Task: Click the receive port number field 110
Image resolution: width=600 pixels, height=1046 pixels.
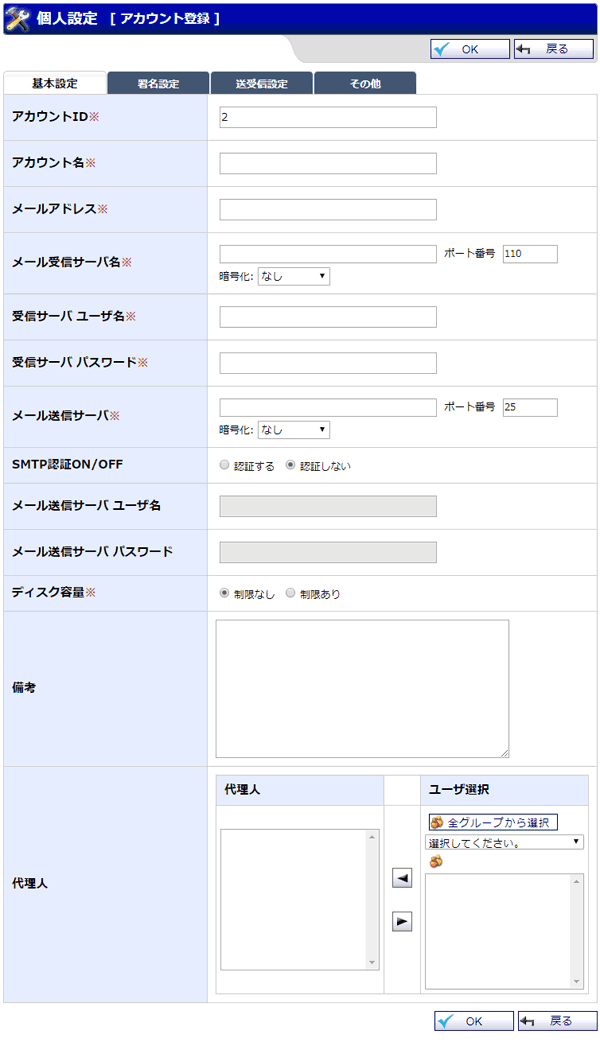Action: pyautogui.click(x=530, y=254)
